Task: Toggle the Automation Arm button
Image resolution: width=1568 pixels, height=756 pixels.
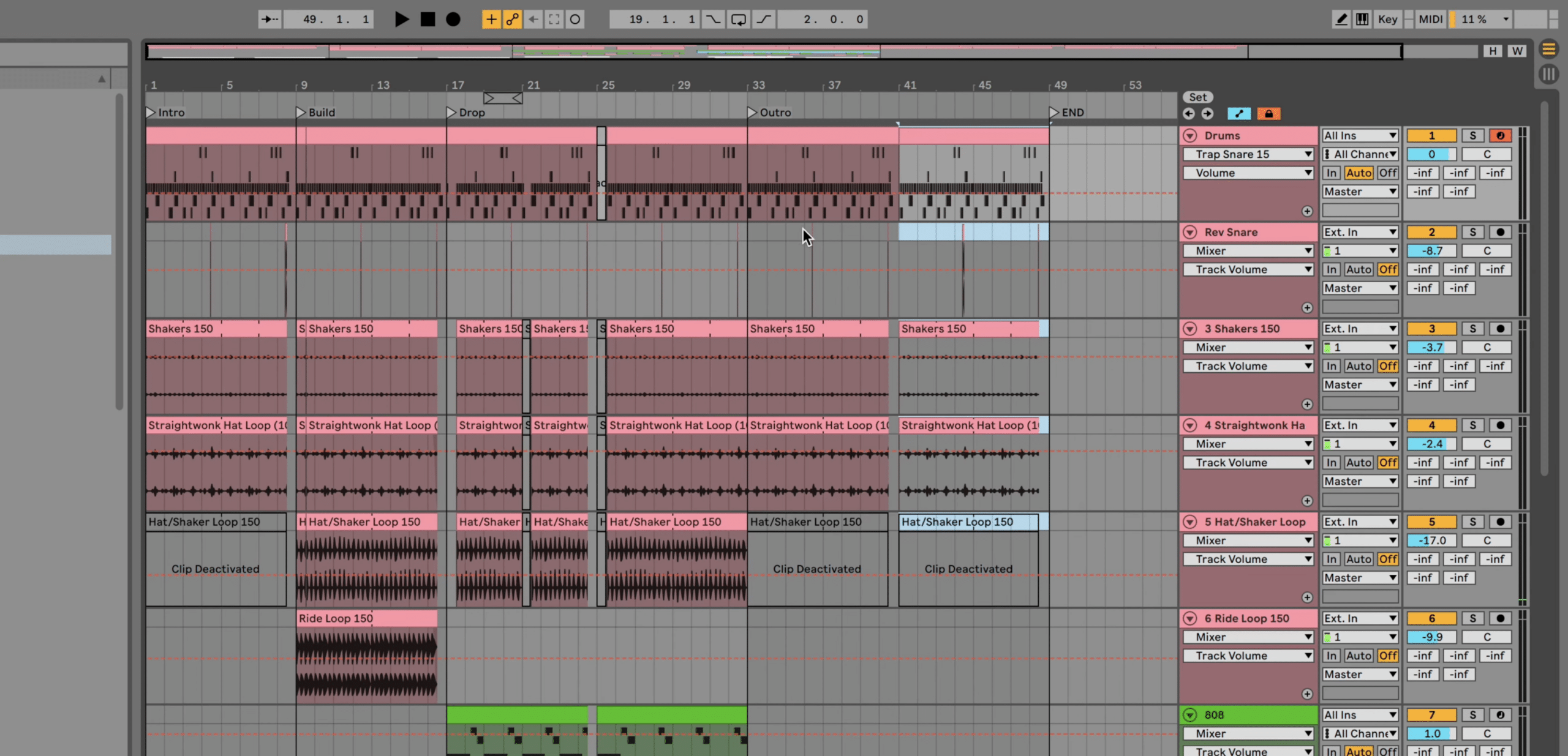Action: [512, 20]
